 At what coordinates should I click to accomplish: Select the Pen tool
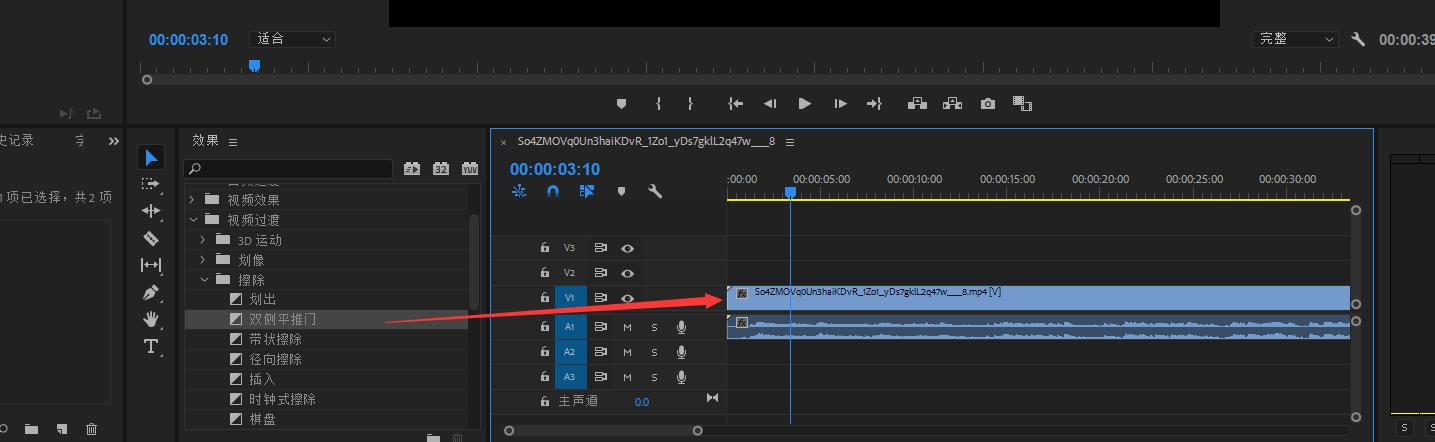(151, 293)
